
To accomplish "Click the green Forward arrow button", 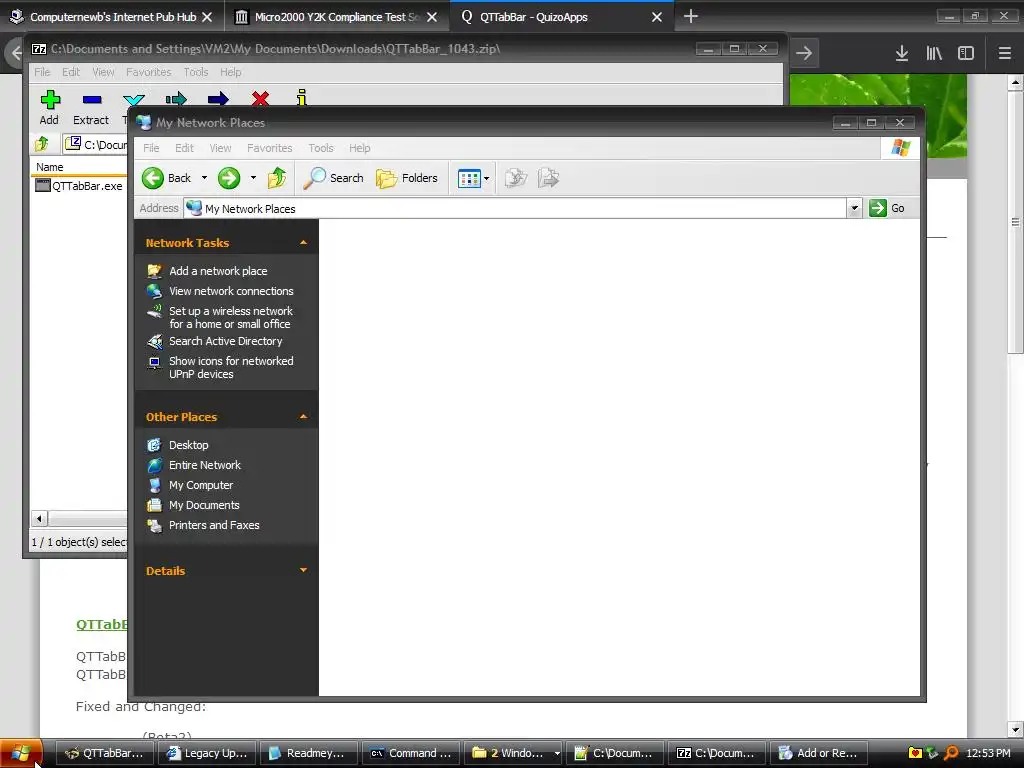I will pos(229,178).
